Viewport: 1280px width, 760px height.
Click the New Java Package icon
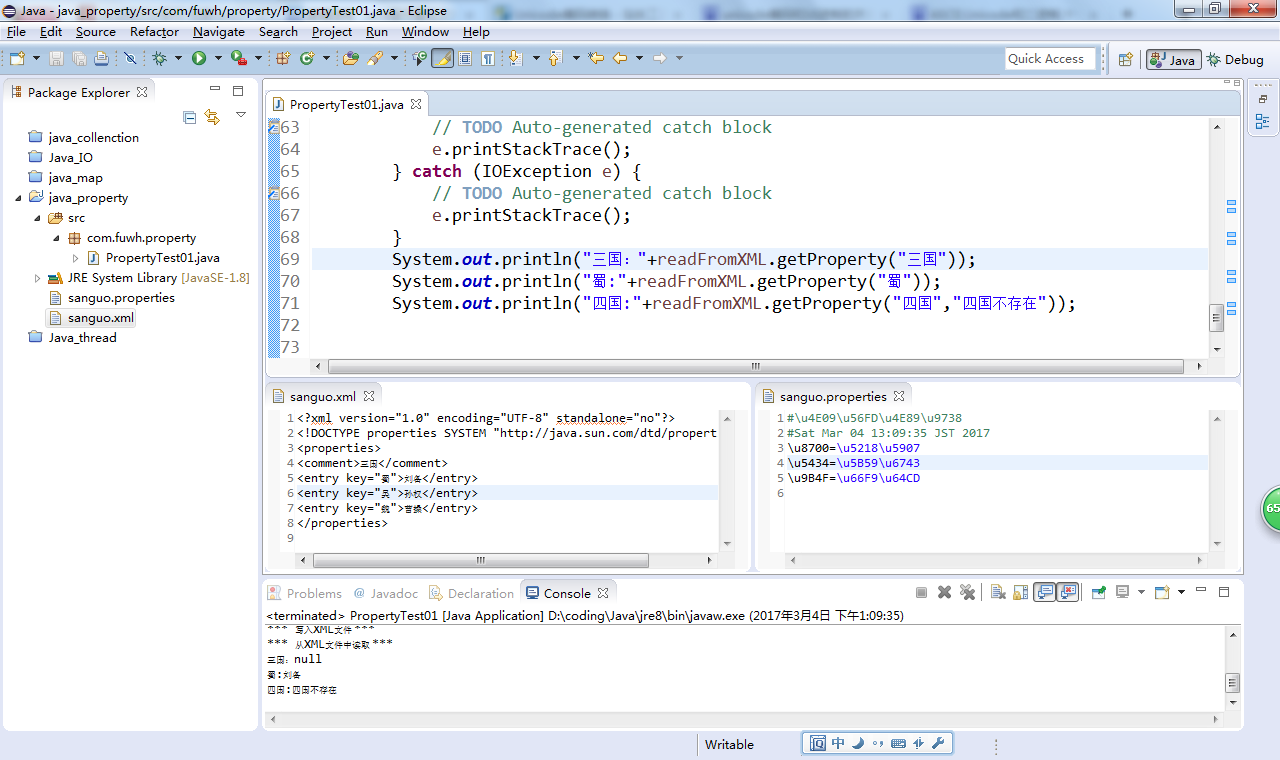click(x=282, y=58)
